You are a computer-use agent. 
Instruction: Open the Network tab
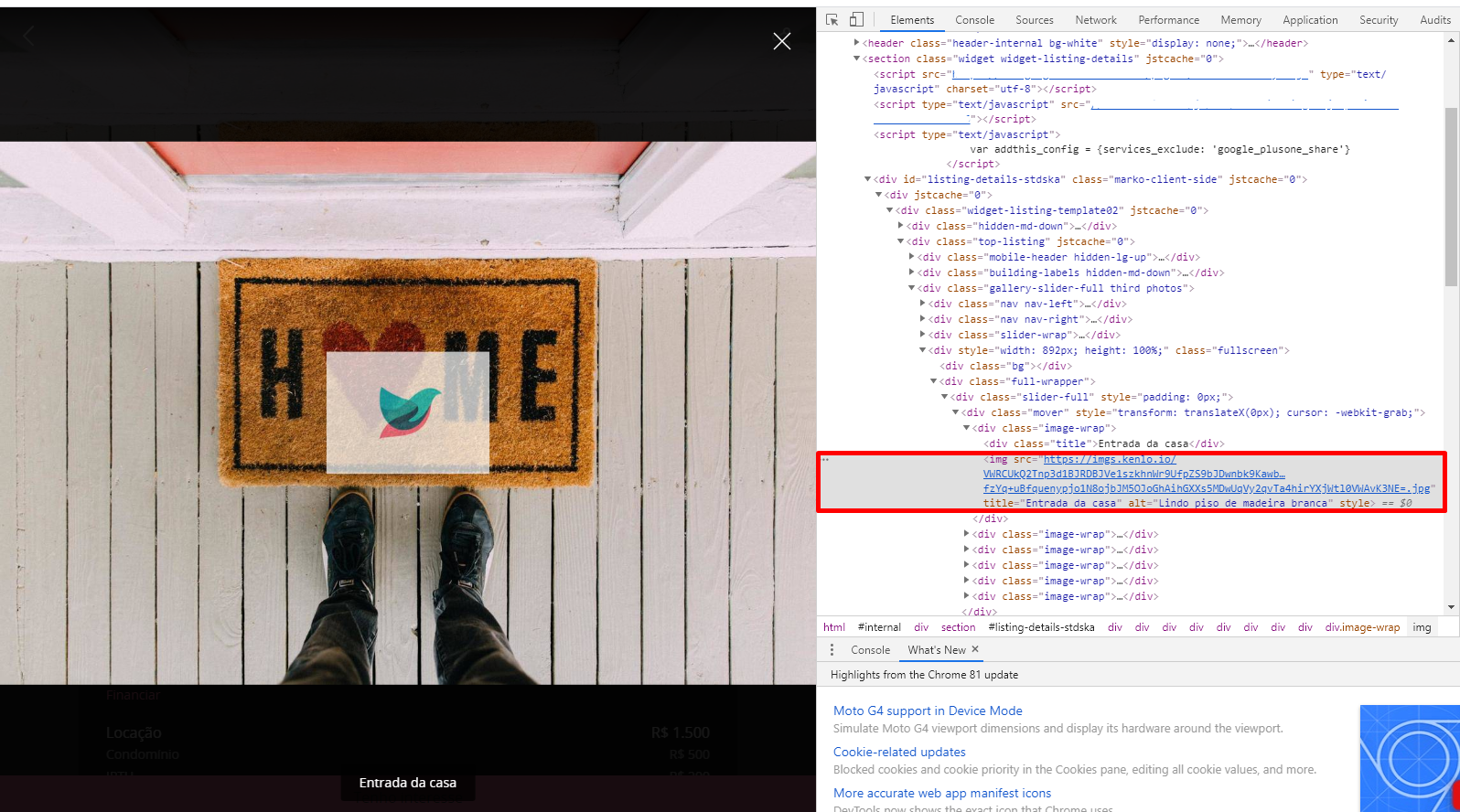pyautogui.click(x=1096, y=20)
